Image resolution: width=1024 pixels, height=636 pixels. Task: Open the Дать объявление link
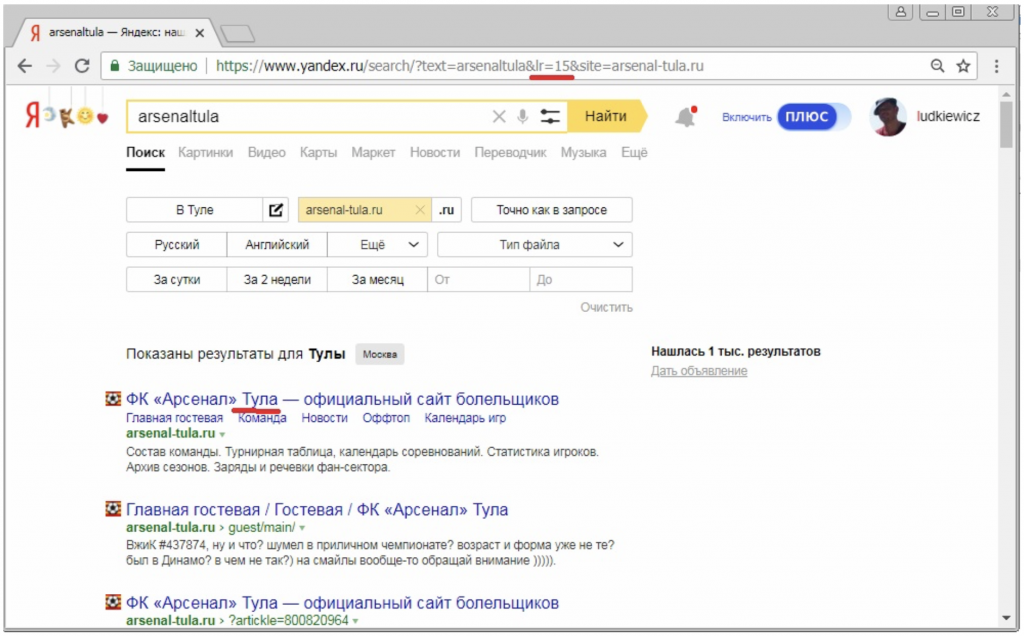pos(699,371)
